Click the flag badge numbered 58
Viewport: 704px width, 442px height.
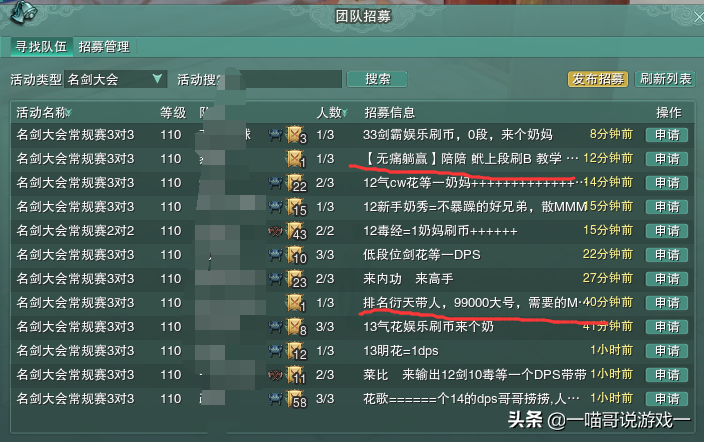click(x=296, y=399)
